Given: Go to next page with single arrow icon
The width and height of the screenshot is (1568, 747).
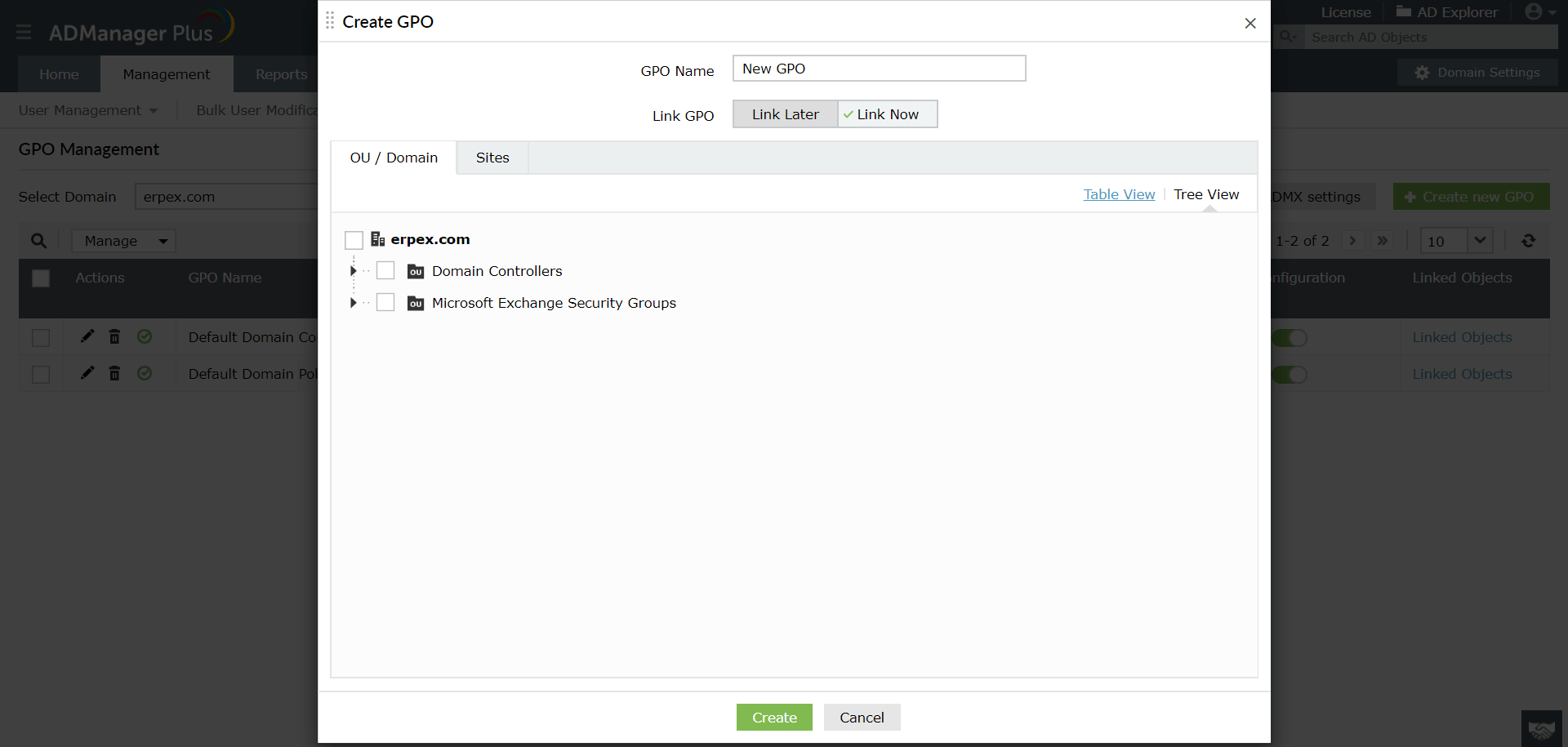Looking at the screenshot, I should 1352,241.
